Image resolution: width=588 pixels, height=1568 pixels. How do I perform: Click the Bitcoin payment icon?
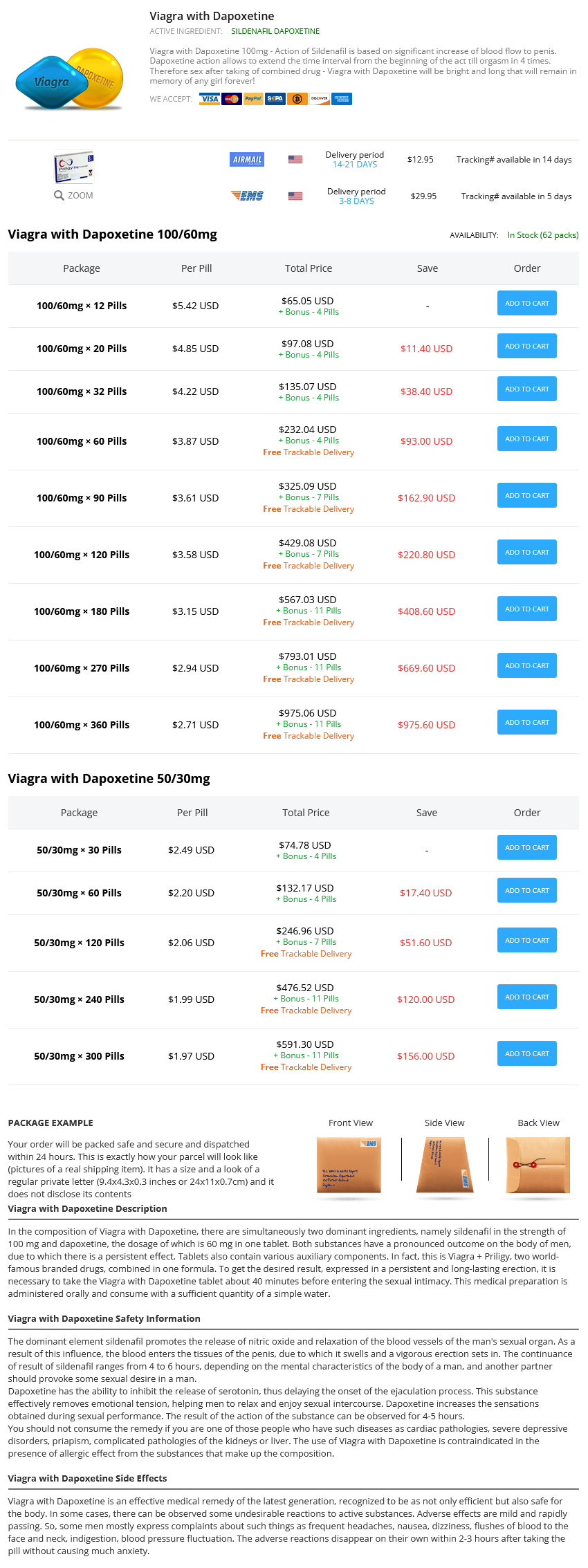[297, 99]
